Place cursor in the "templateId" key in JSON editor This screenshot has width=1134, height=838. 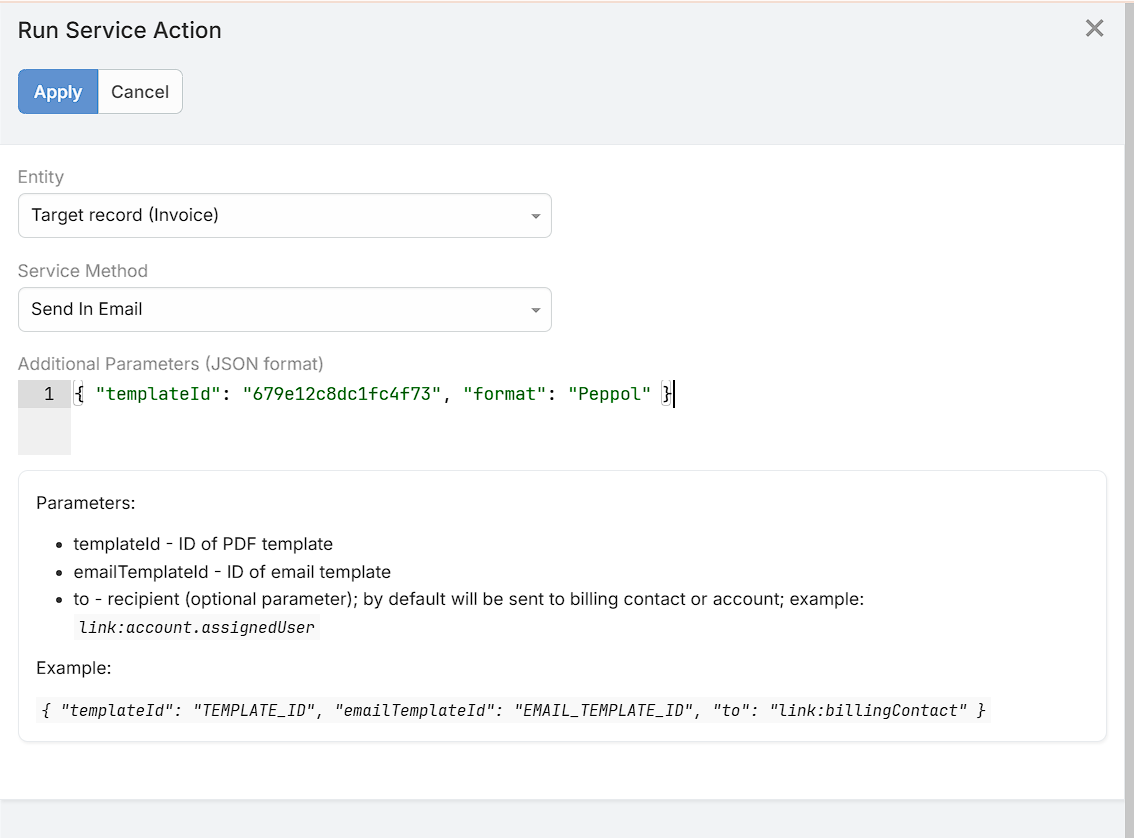157,394
